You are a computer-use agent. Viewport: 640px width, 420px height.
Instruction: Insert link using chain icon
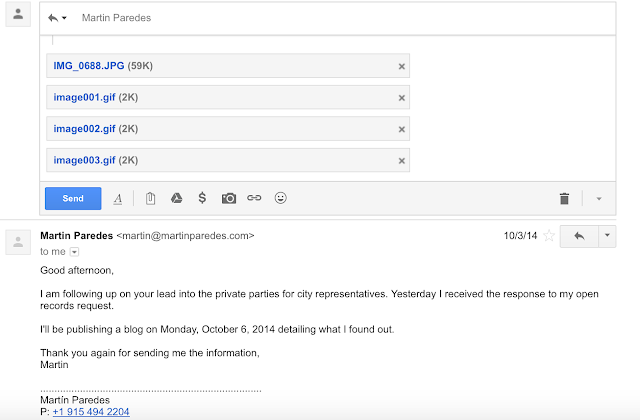pos(254,198)
